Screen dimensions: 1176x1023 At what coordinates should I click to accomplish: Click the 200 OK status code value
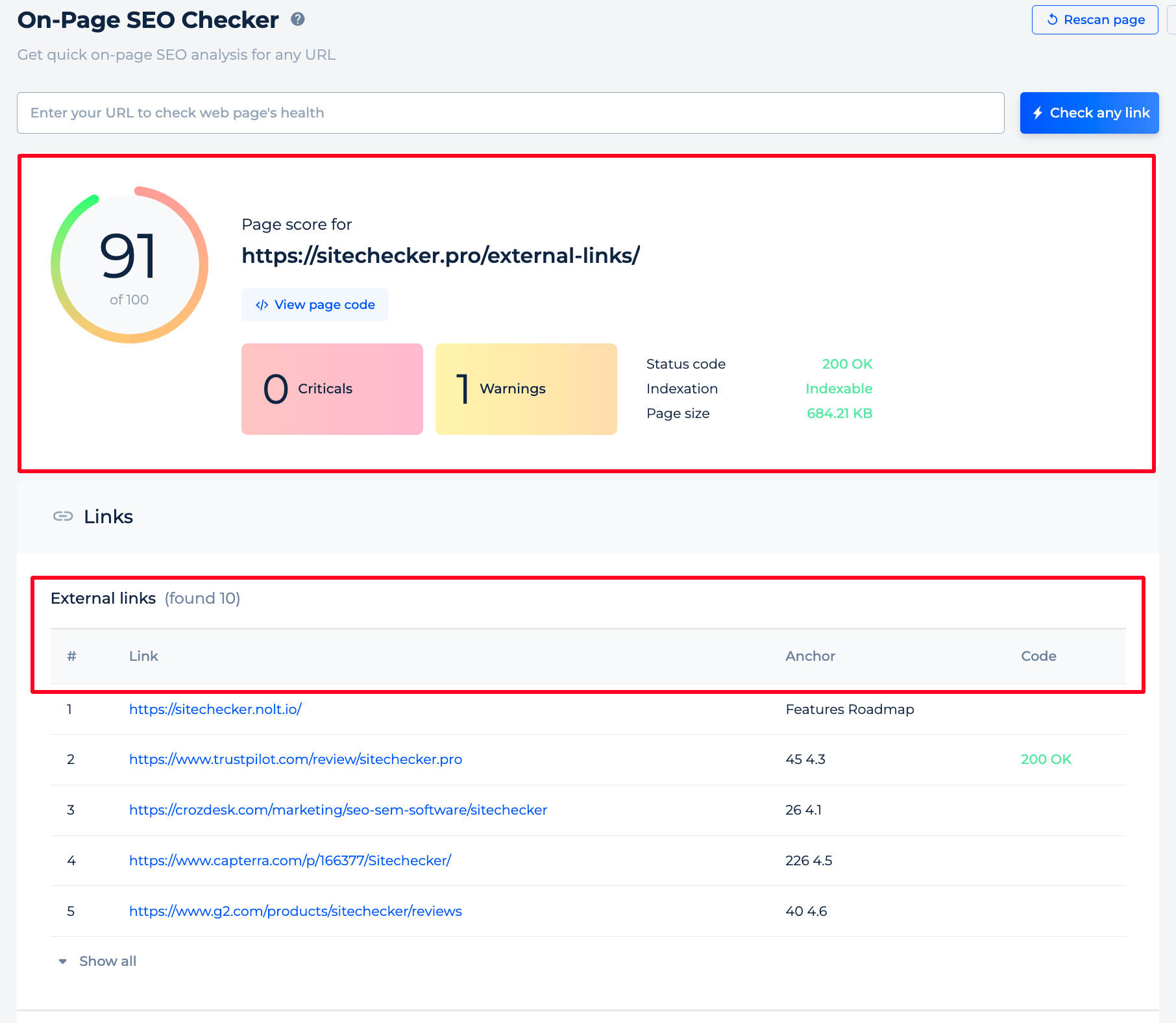click(847, 364)
